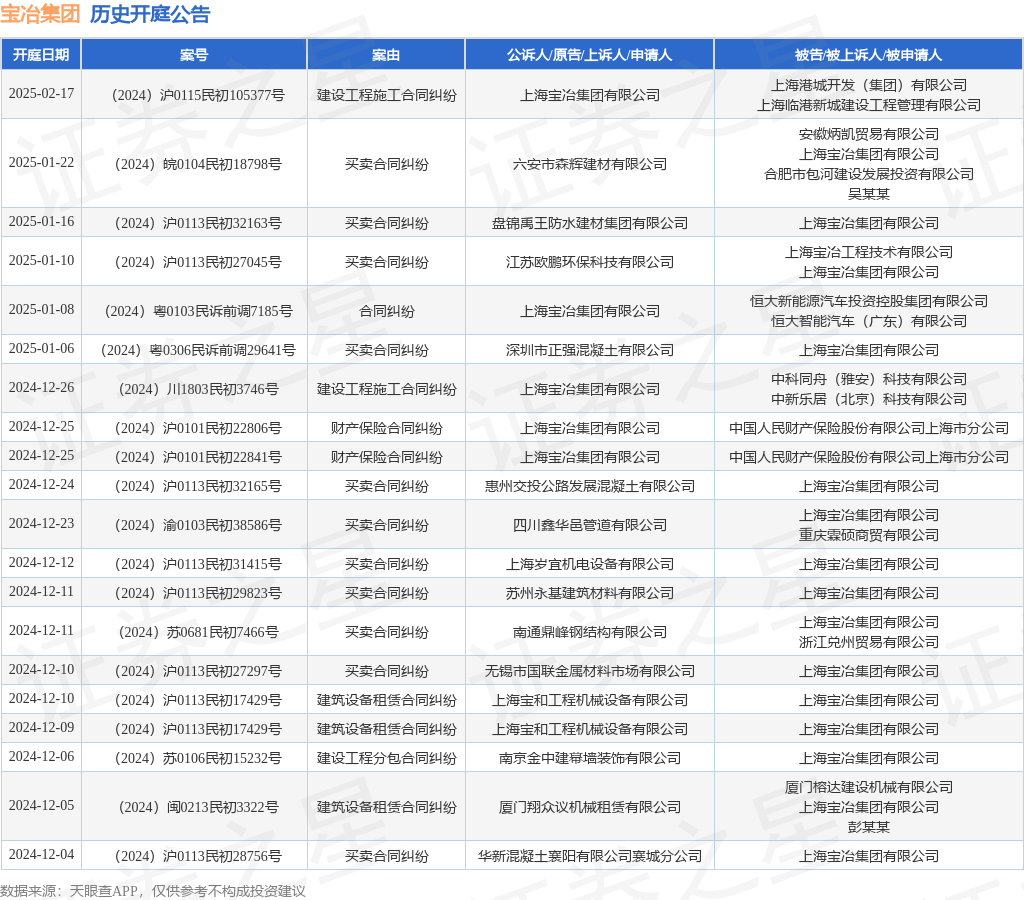Click plaintiff 华新混凝土襄阳有限公司襄城分公司
This screenshot has width=1024, height=900.
click(590, 856)
